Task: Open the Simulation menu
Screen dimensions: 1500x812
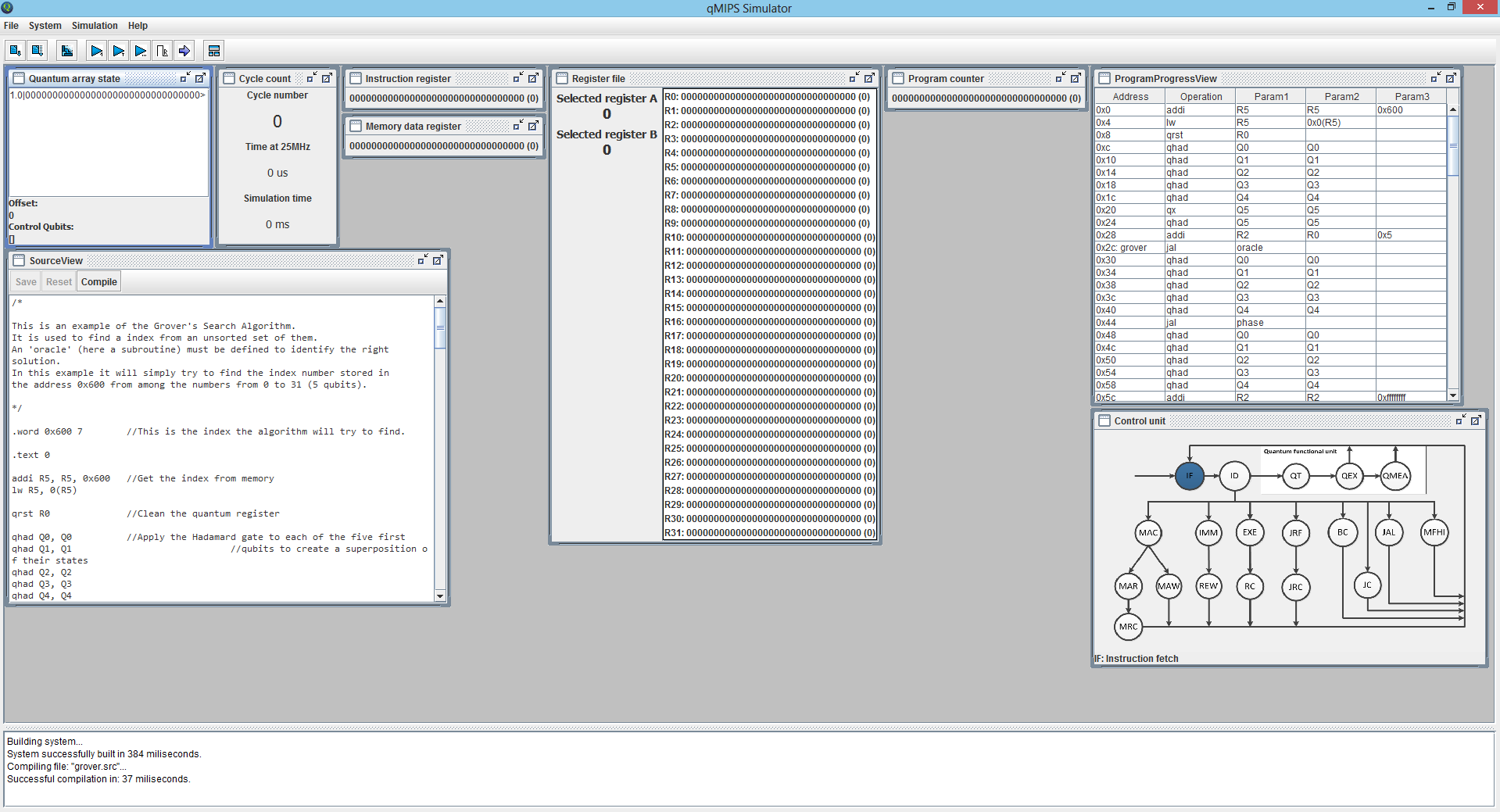Action: coord(95,26)
